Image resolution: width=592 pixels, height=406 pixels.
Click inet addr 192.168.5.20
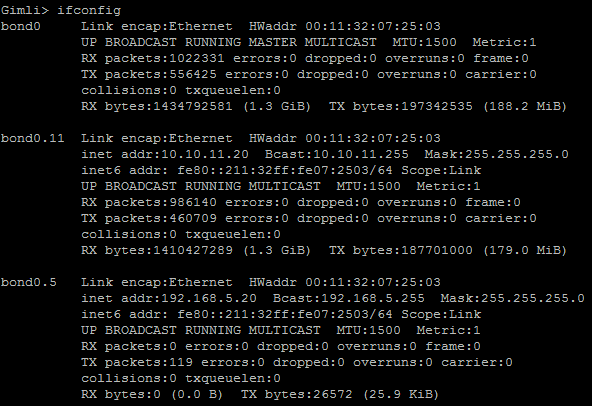click(x=169, y=298)
